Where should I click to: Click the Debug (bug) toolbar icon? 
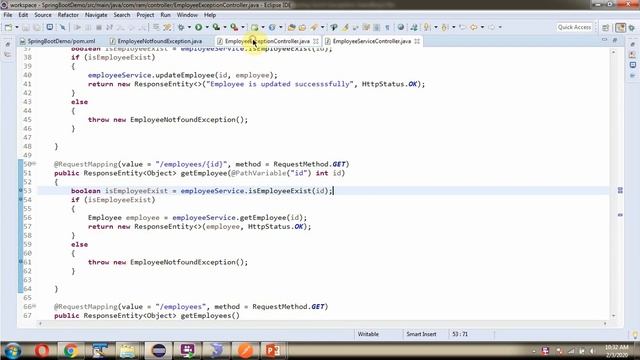(x=181, y=27)
